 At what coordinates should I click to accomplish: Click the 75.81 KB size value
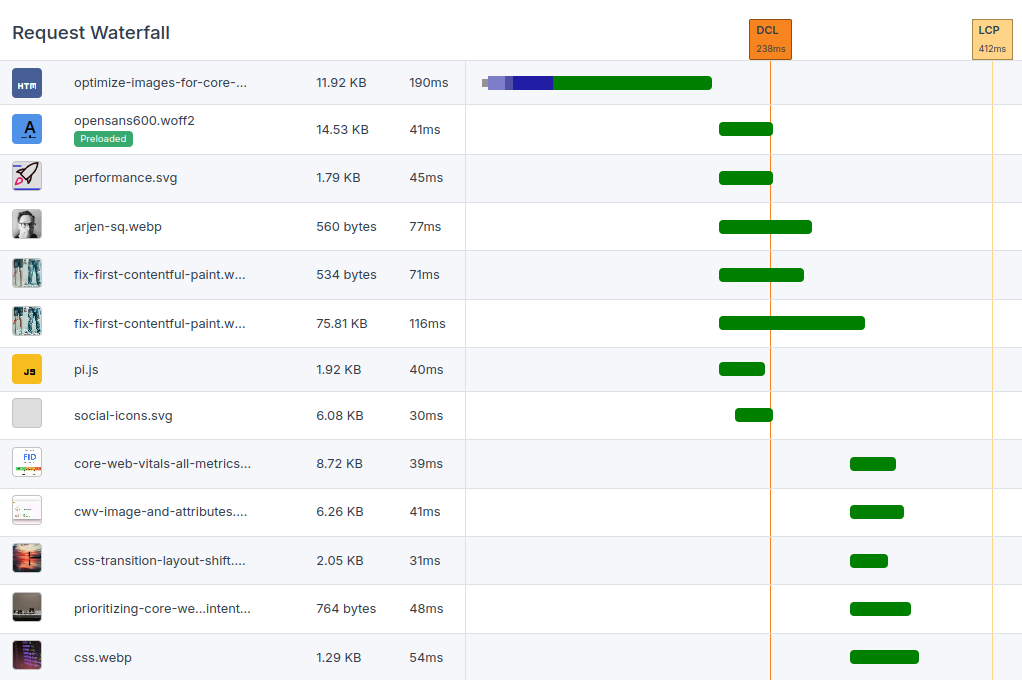point(341,323)
